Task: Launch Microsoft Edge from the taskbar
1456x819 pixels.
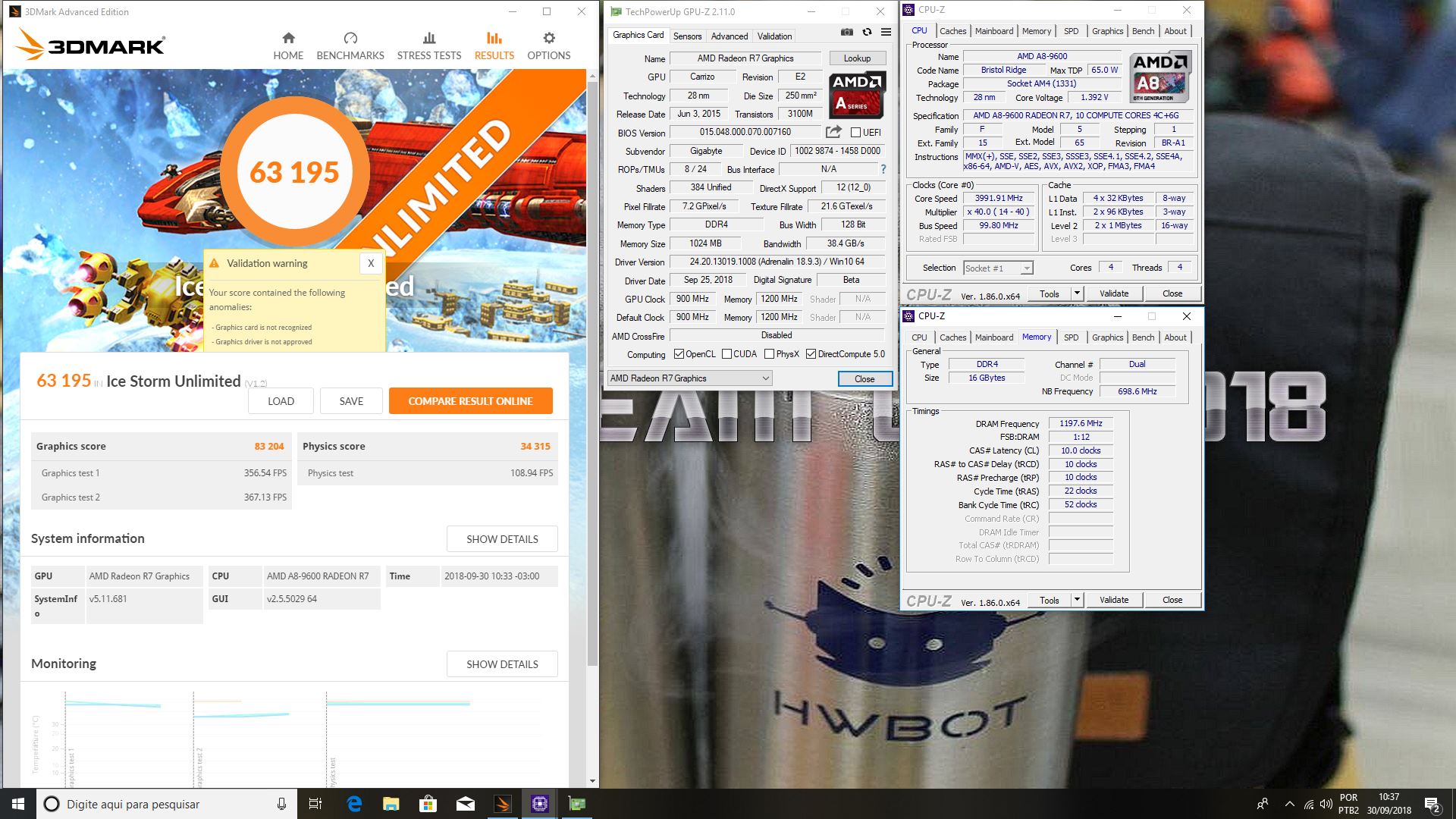Action: [354, 804]
